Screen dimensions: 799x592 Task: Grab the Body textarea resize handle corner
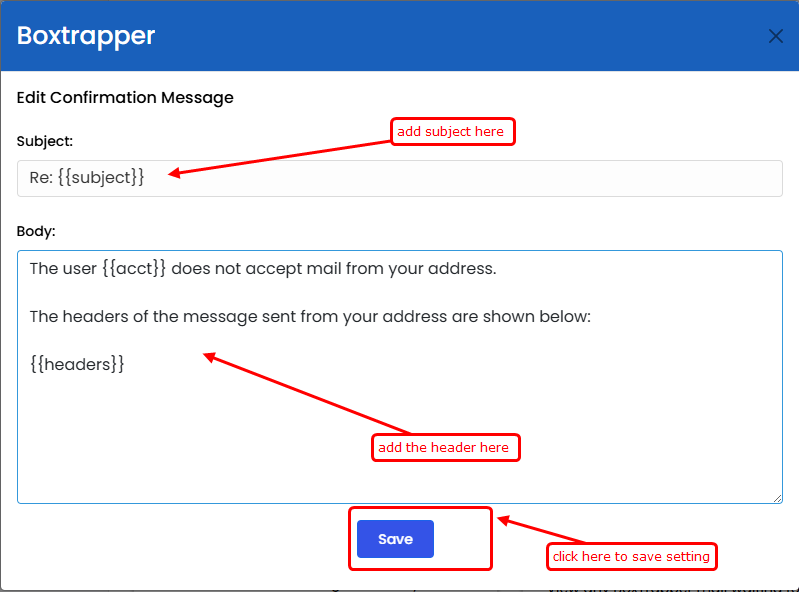point(777,498)
